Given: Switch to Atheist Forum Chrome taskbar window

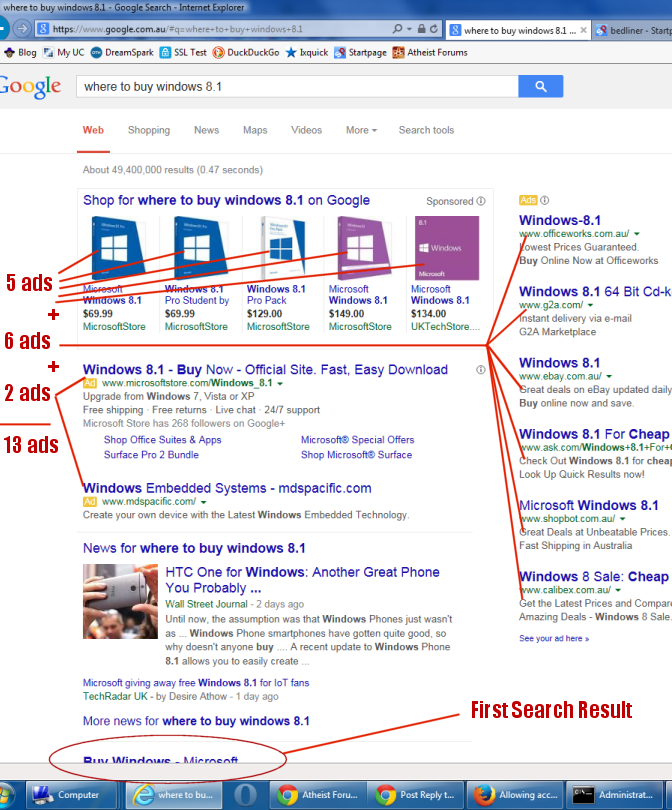Looking at the screenshot, I should pyautogui.click(x=317, y=795).
